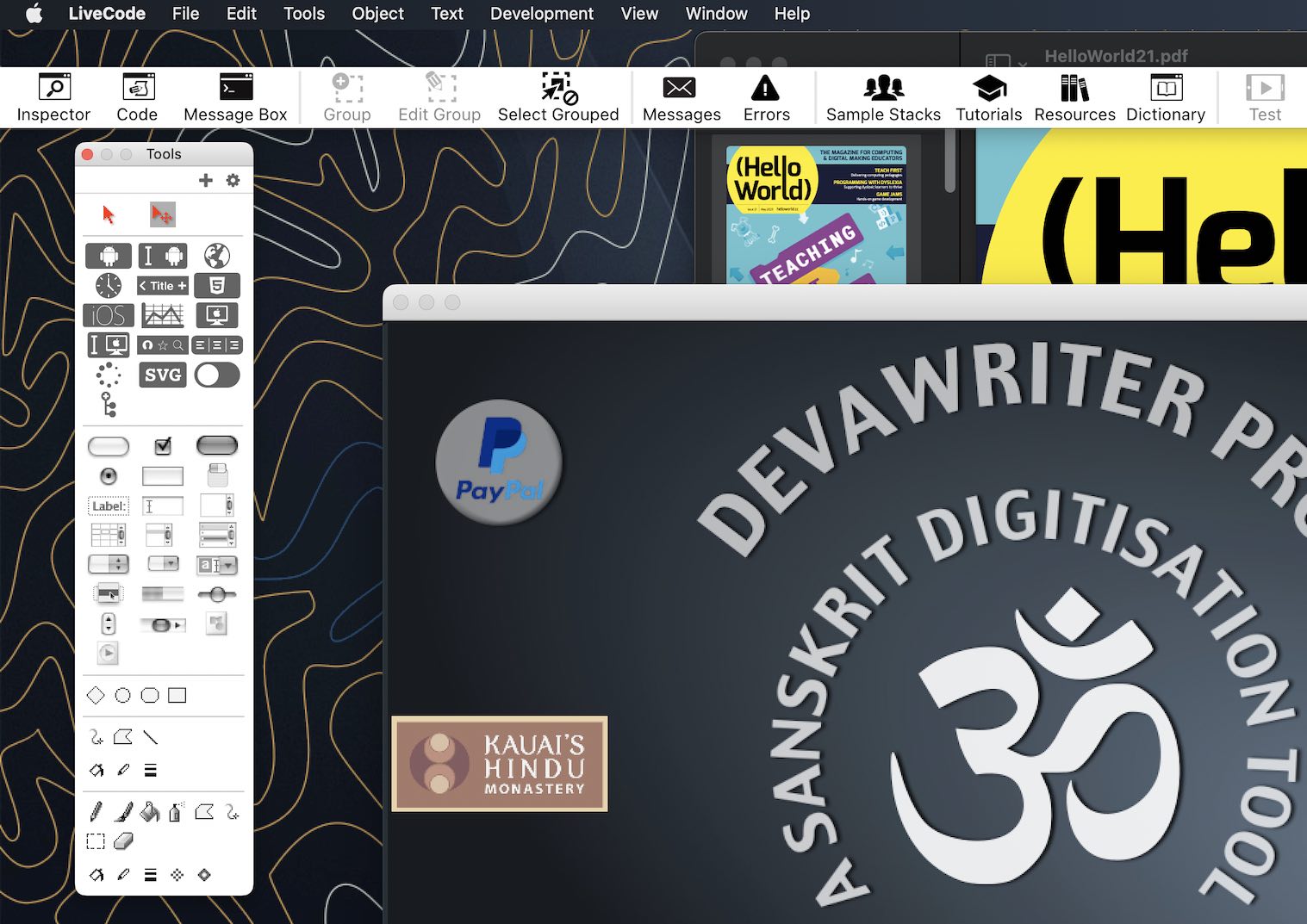Open the Dictionary reference
The image size is (1307, 924).
click(x=1165, y=97)
